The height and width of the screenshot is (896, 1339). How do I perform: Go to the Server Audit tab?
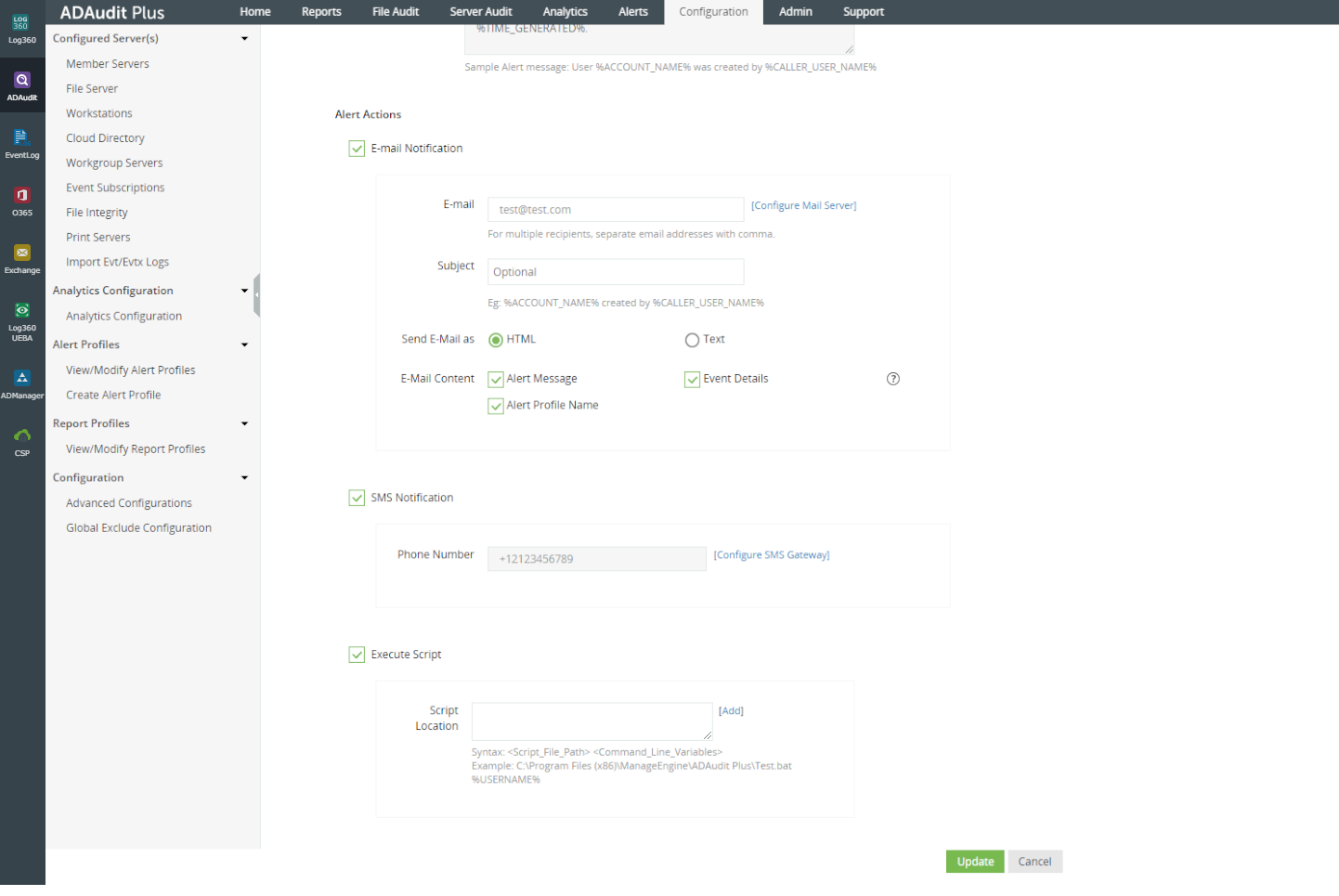tap(480, 12)
